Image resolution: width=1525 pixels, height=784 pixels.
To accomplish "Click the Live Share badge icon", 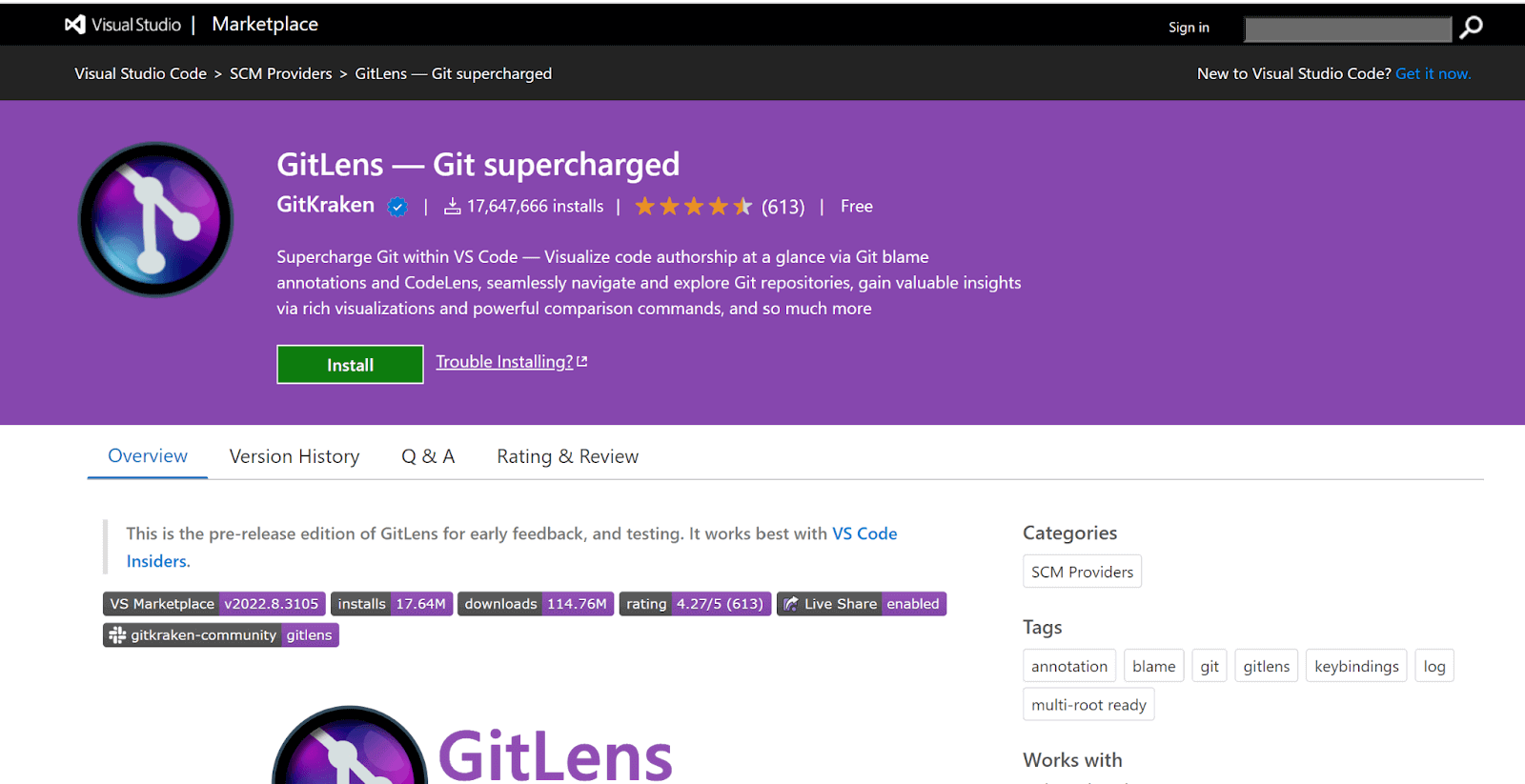I will (x=791, y=604).
